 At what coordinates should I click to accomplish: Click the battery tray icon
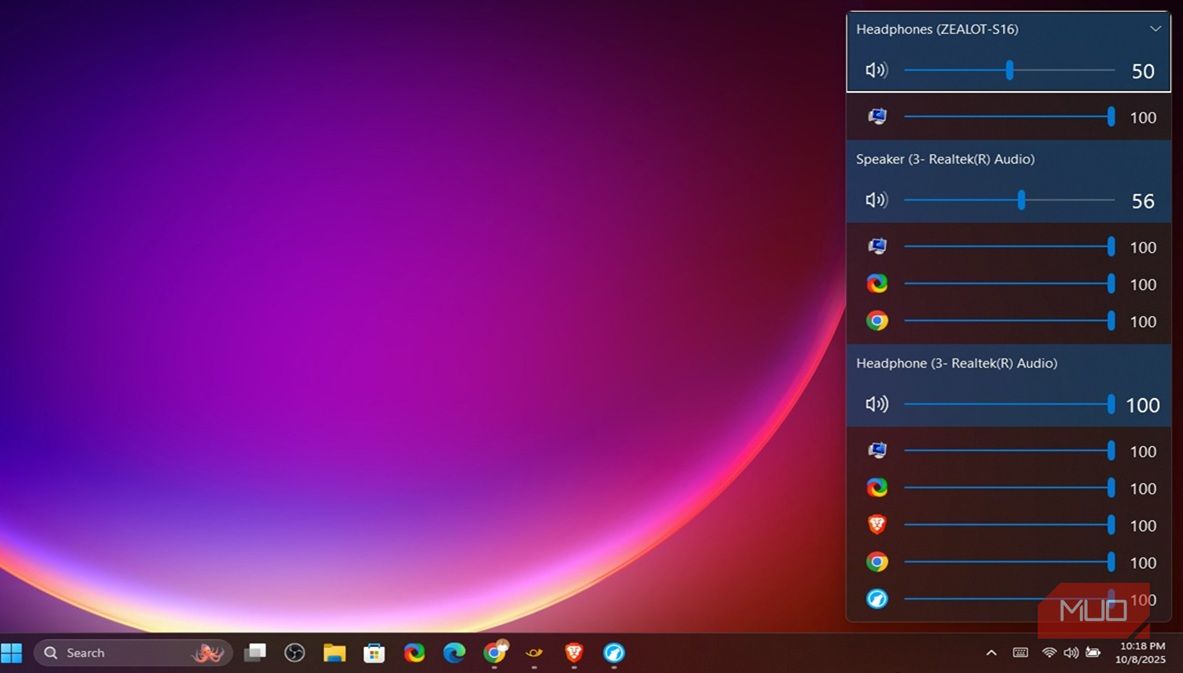[1093, 653]
